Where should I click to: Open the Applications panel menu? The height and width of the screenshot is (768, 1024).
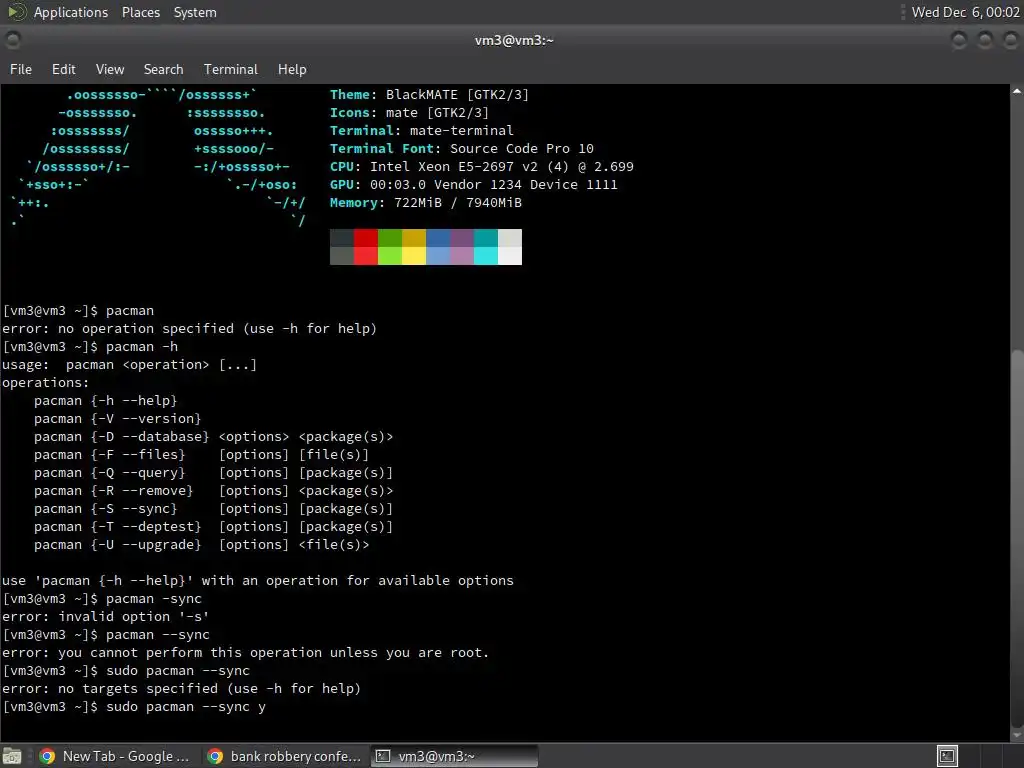[x=71, y=12]
